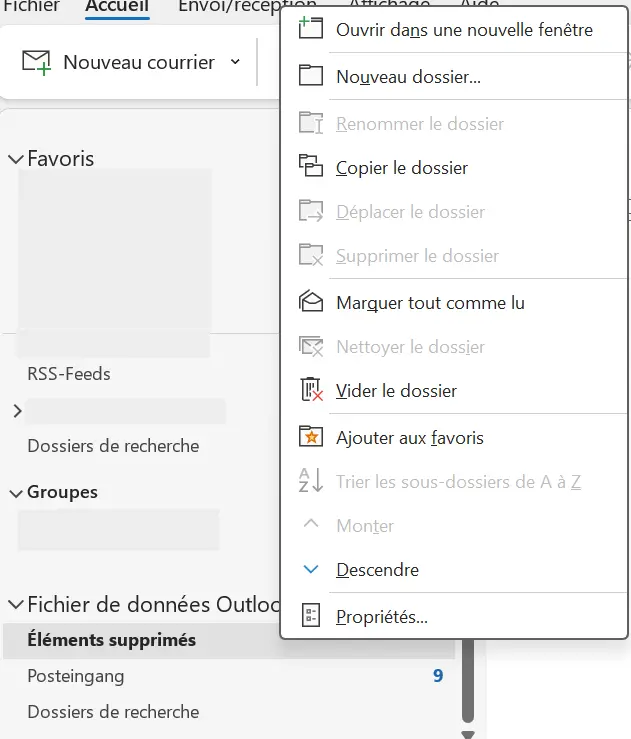
Task: Click the A-Z sort subfolders icon
Action: [x=311, y=480]
